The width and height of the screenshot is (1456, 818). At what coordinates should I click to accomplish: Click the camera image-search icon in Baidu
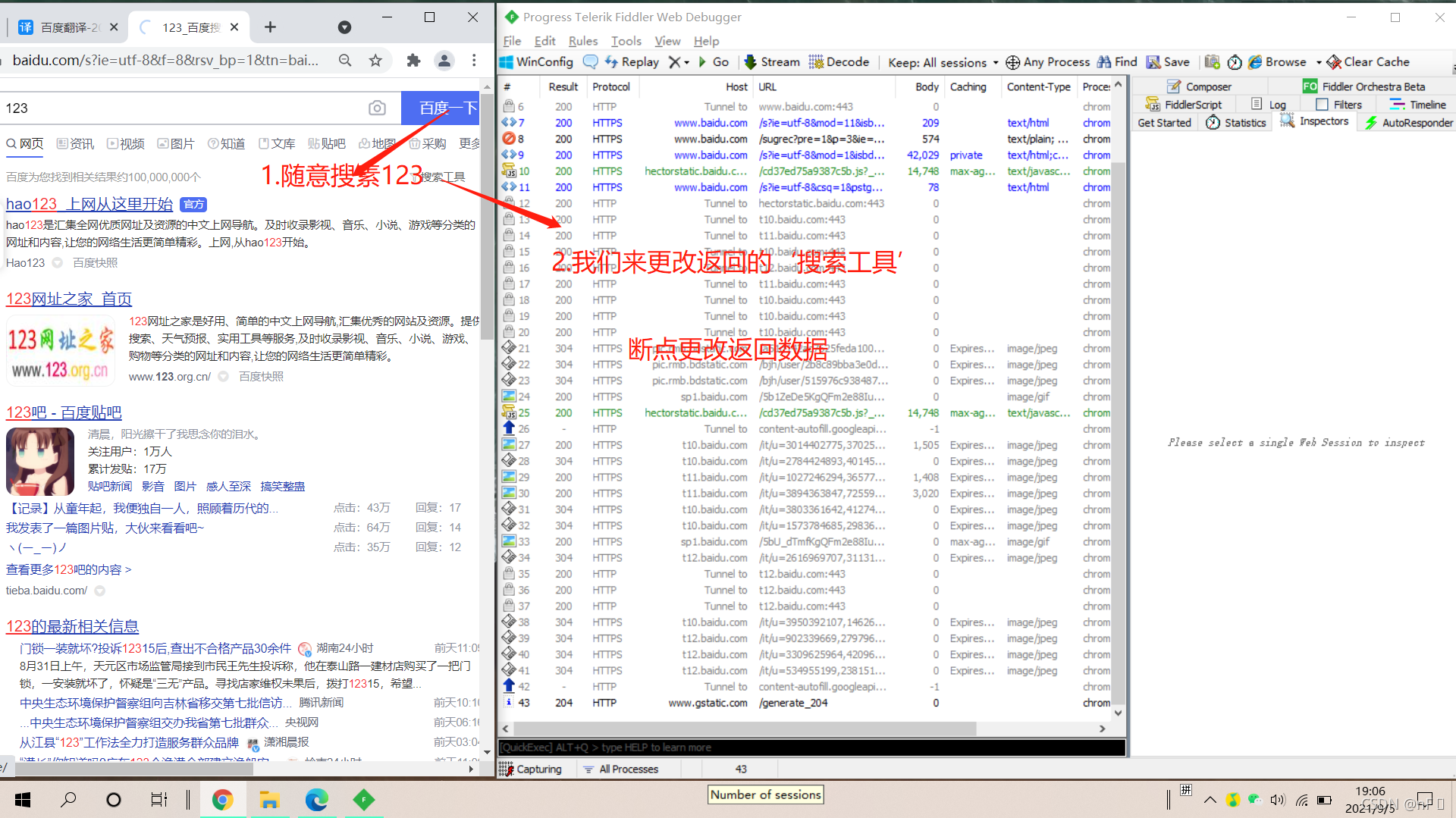coord(377,108)
